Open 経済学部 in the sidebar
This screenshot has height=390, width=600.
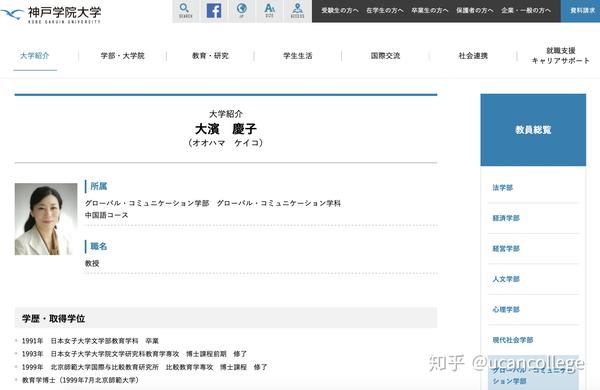[x=506, y=218]
